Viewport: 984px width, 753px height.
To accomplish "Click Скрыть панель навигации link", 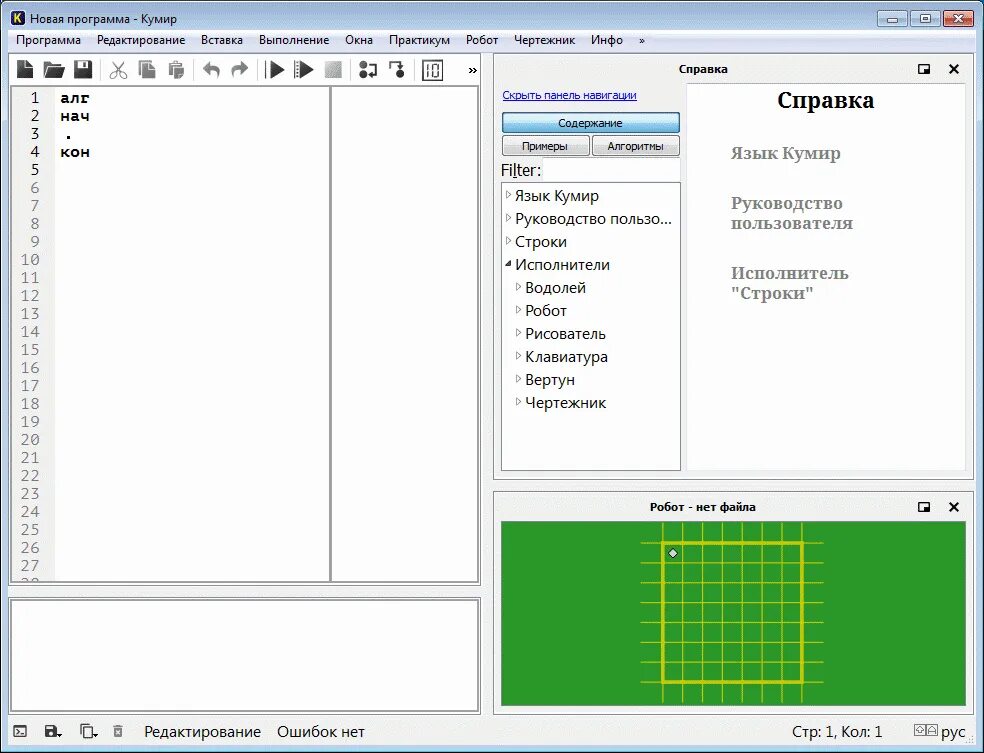I will point(569,95).
